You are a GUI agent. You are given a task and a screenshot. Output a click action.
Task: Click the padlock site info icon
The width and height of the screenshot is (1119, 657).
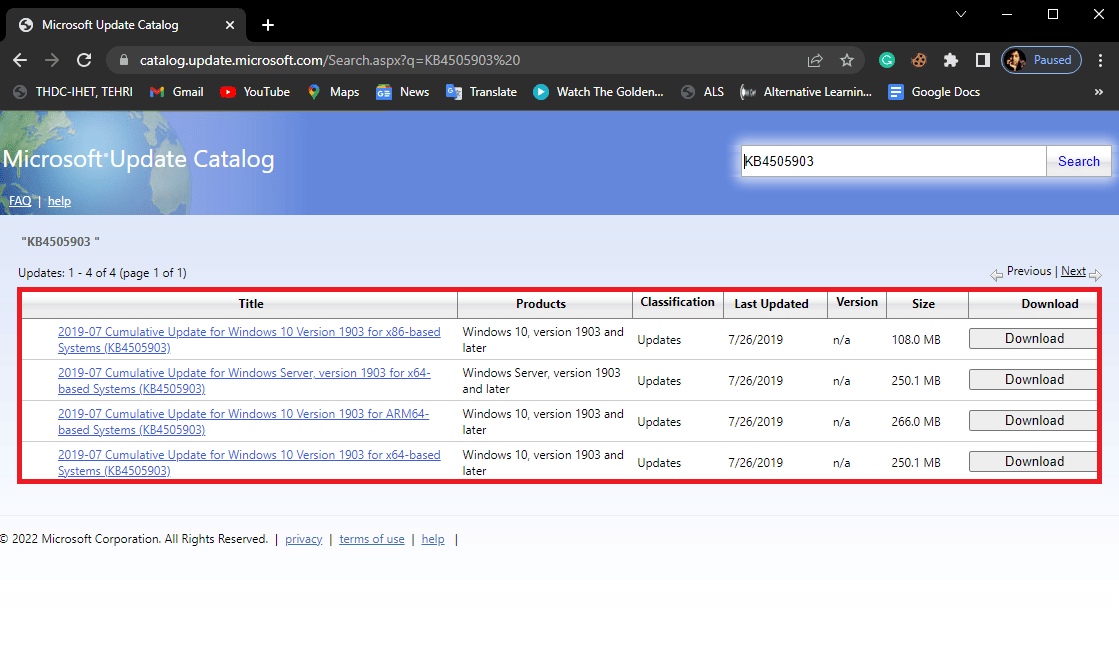pyautogui.click(x=123, y=60)
